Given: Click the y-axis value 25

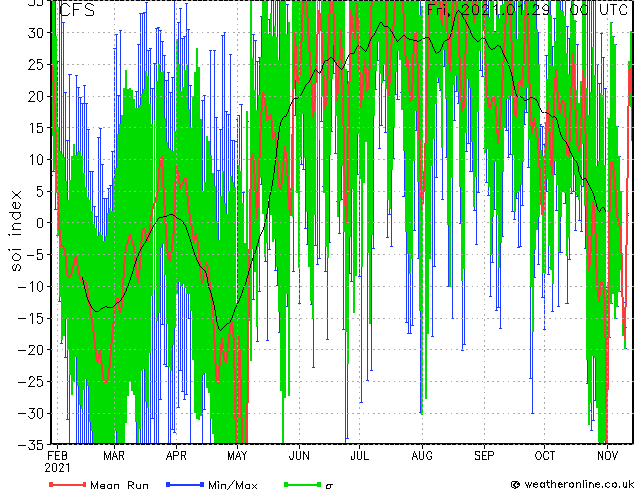Looking at the screenshot, I should click(36, 65).
